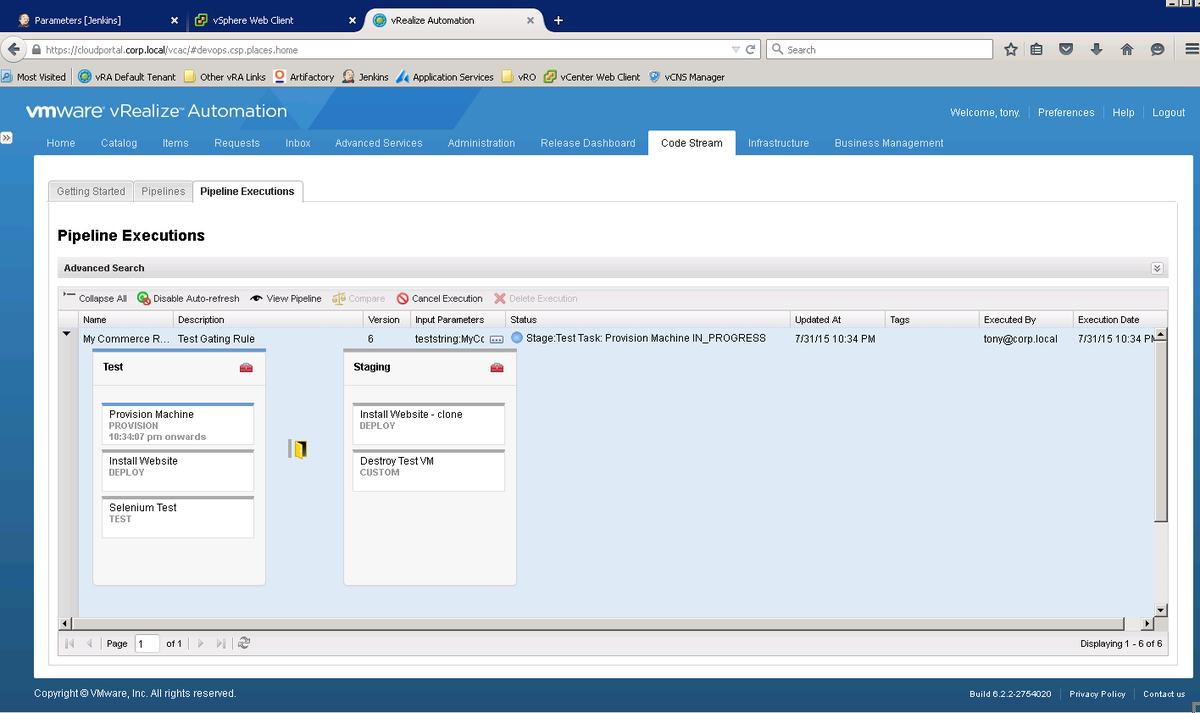Disable Auto-refresh in the toolbar

pyautogui.click(x=188, y=298)
